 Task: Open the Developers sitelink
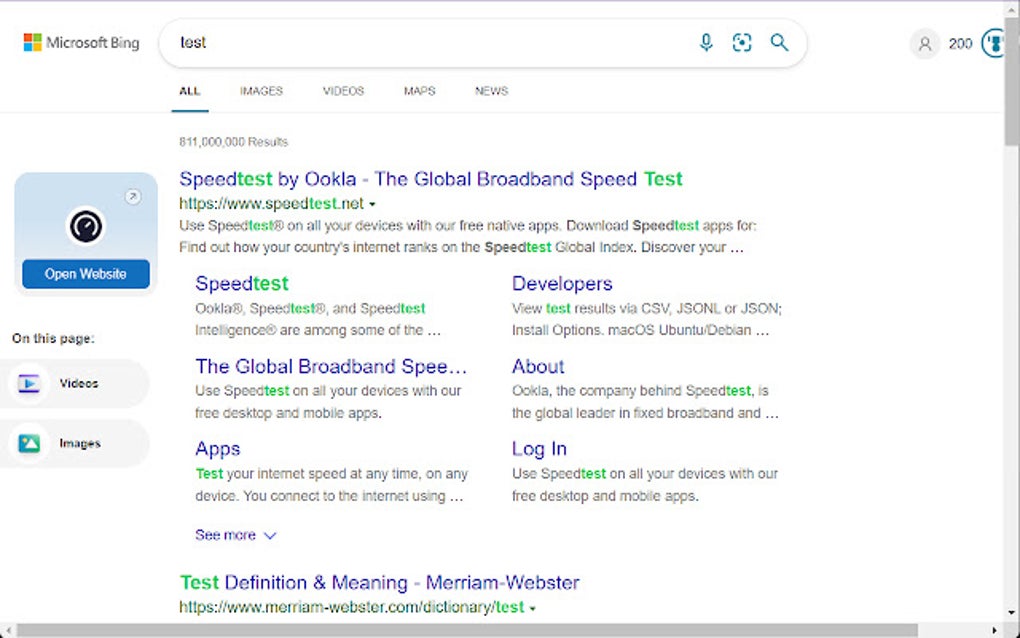pyautogui.click(x=562, y=283)
